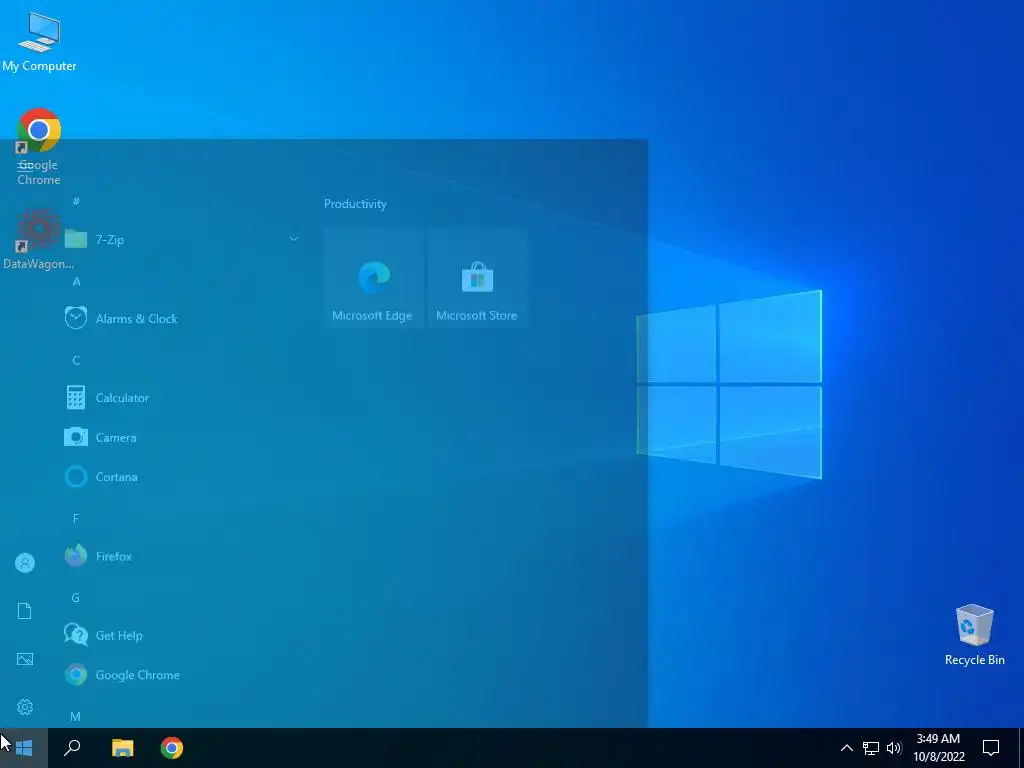1024x768 pixels.
Task: Launch Chrome from the taskbar
Action: pos(172,748)
